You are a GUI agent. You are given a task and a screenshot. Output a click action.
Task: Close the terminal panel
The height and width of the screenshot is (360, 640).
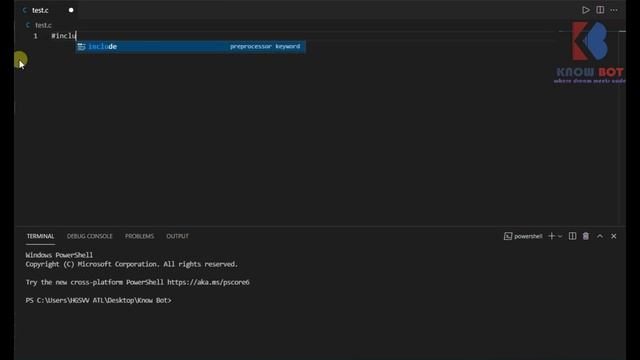(x=613, y=236)
